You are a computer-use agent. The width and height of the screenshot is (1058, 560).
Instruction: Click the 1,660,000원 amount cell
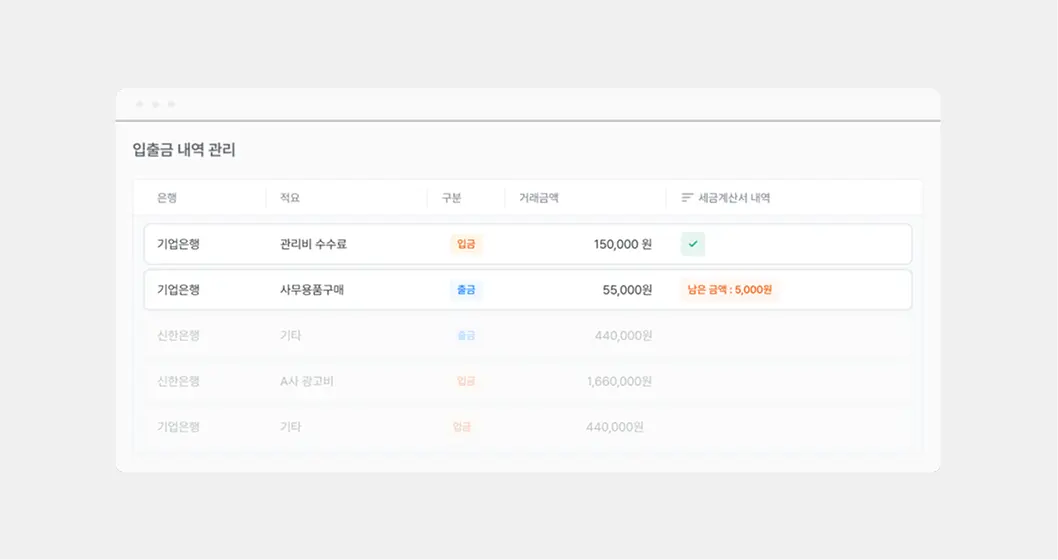point(619,381)
